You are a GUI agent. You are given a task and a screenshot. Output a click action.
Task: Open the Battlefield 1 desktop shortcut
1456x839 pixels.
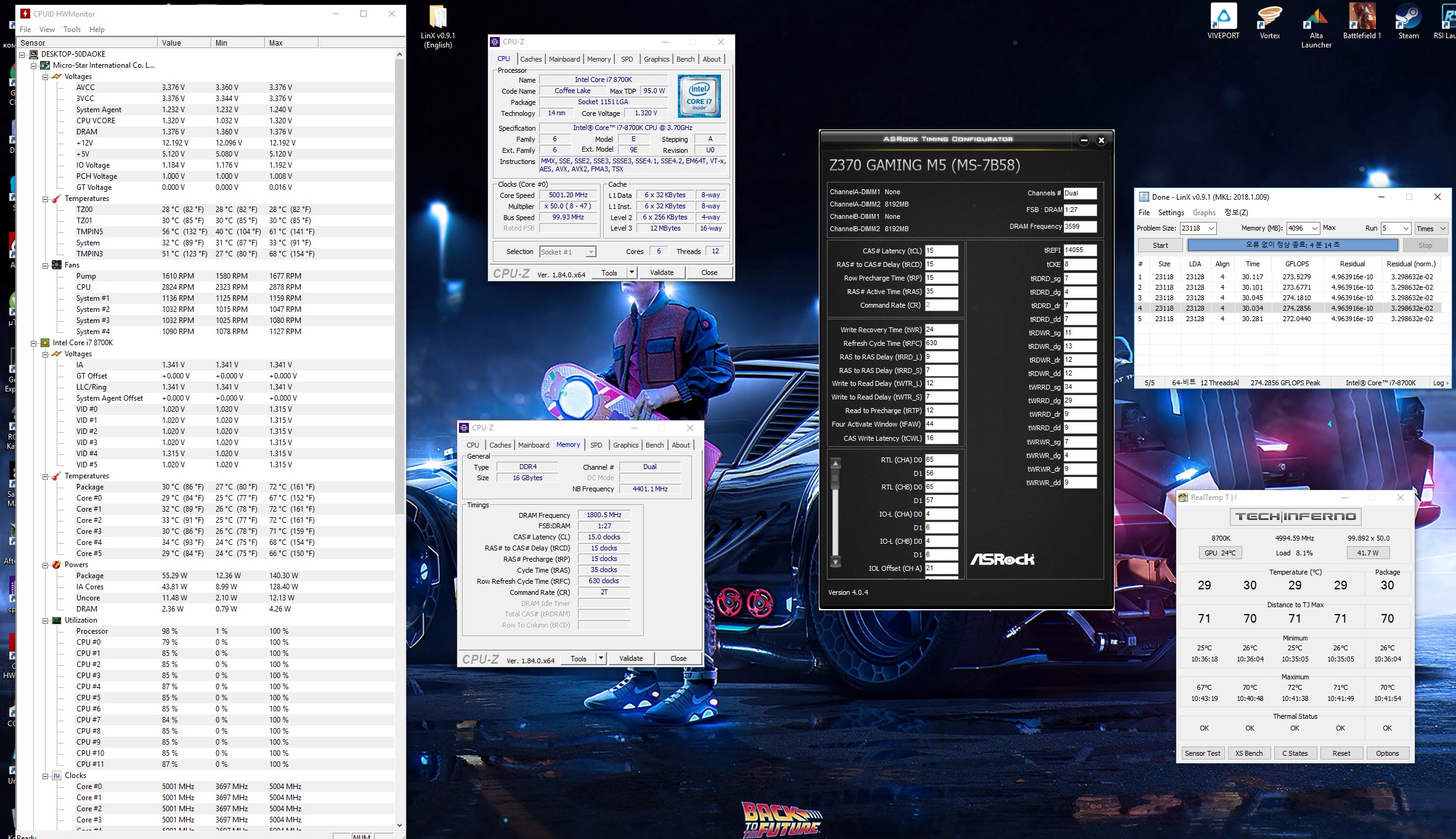coord(1362,17)
